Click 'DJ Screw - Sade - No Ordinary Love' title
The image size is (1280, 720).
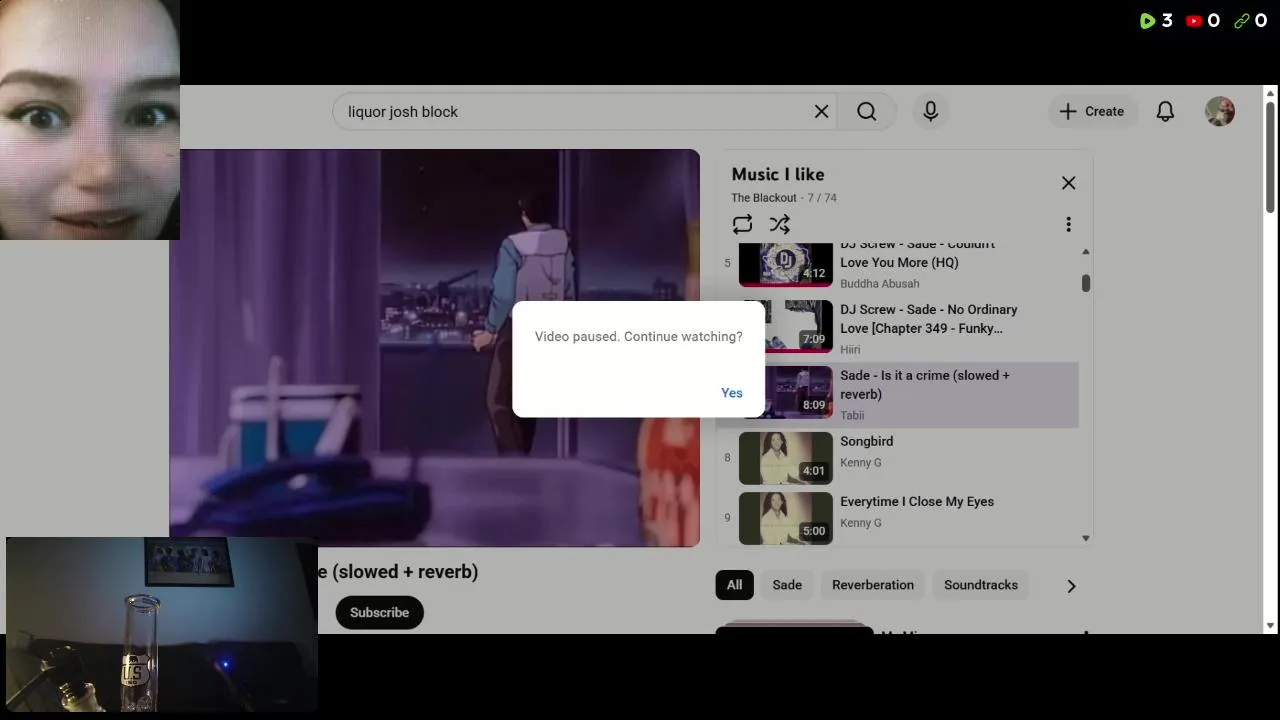pyautogui.click(x=929, y=319)
